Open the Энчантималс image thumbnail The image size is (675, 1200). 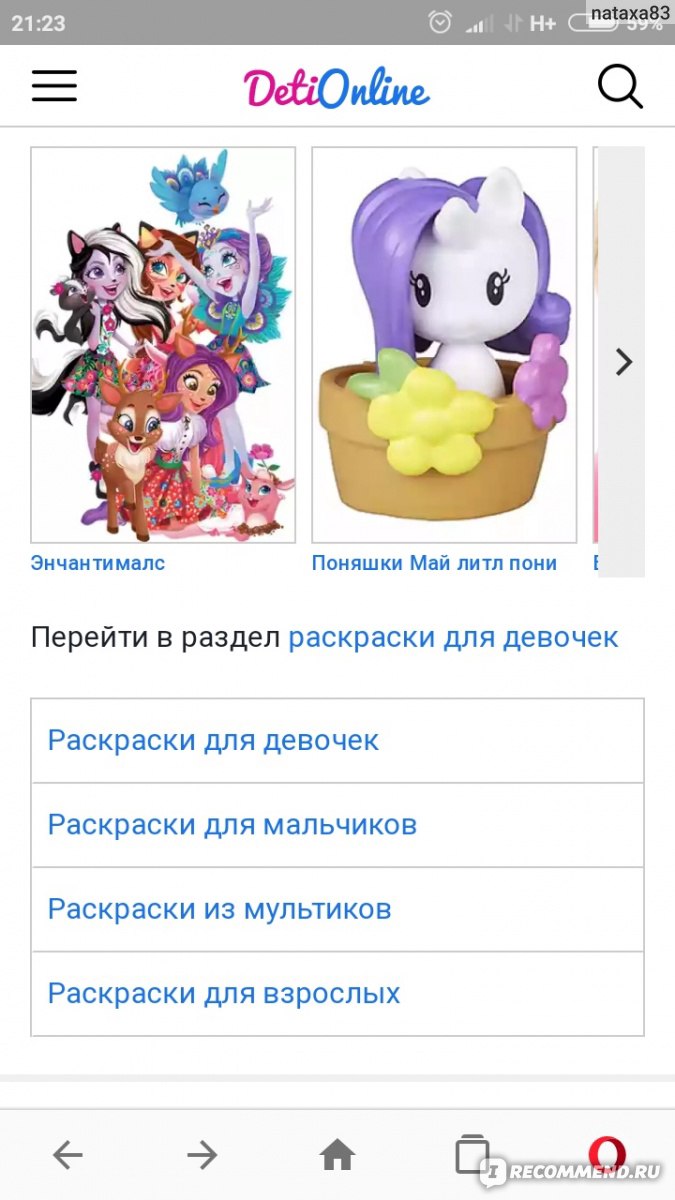pyautogui.click(x=163, y=345)
